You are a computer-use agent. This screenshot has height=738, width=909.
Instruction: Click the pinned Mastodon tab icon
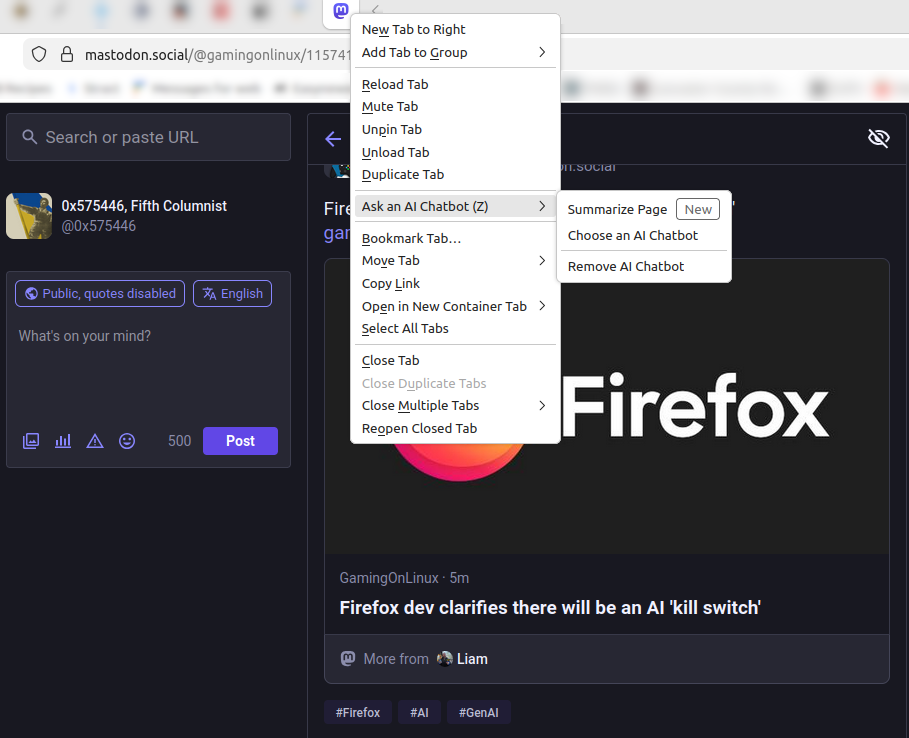click(340, 12)
